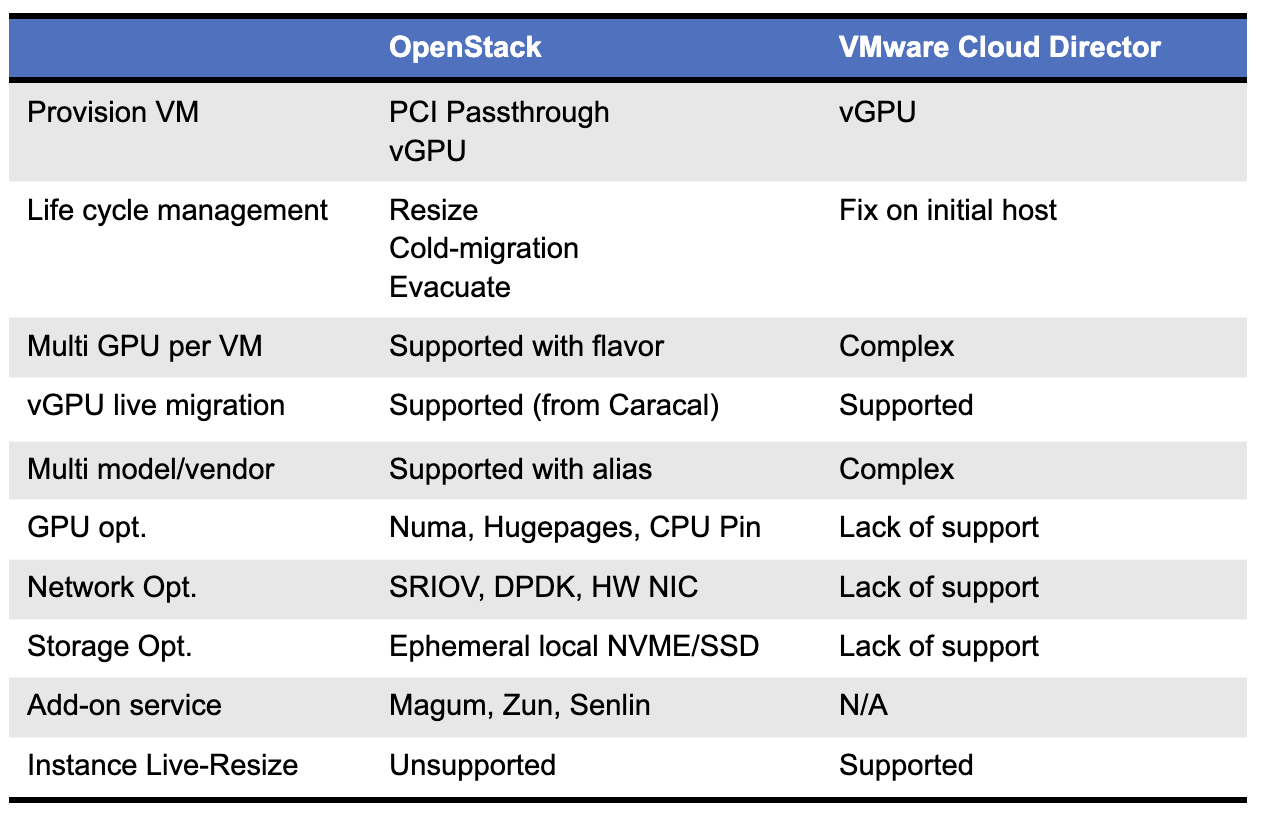Select the Provision VM row label
This screenshot has height=814, width=1266.
pos(113,111)
